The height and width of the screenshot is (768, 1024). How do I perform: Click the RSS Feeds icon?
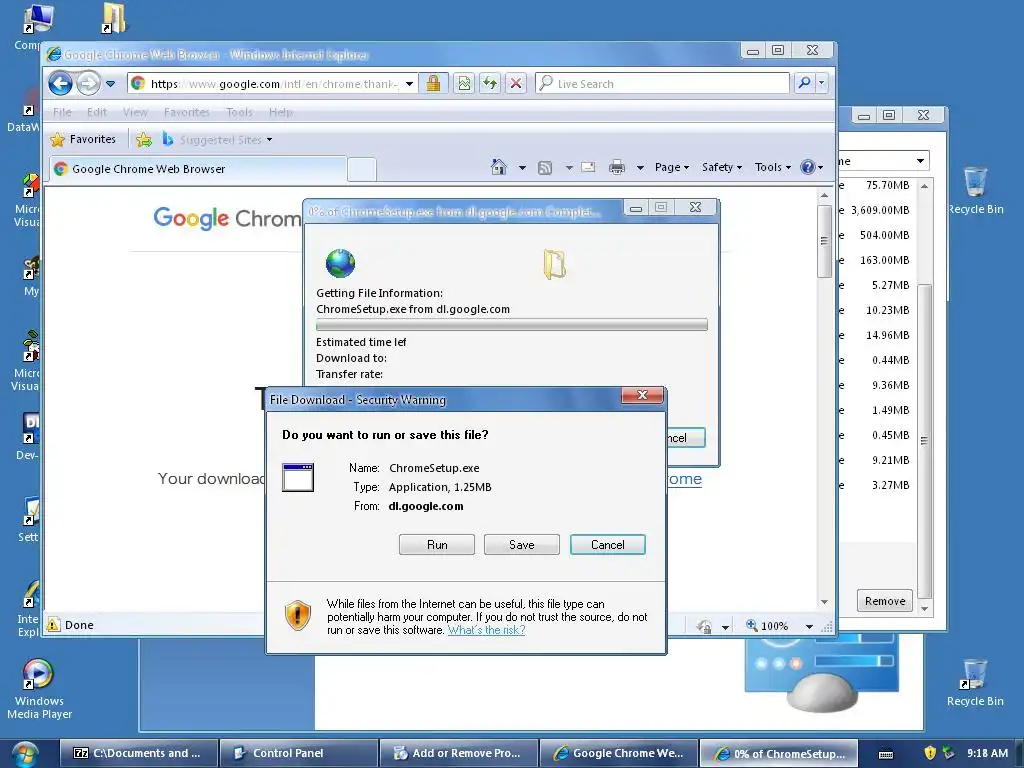tap(545, 168)
